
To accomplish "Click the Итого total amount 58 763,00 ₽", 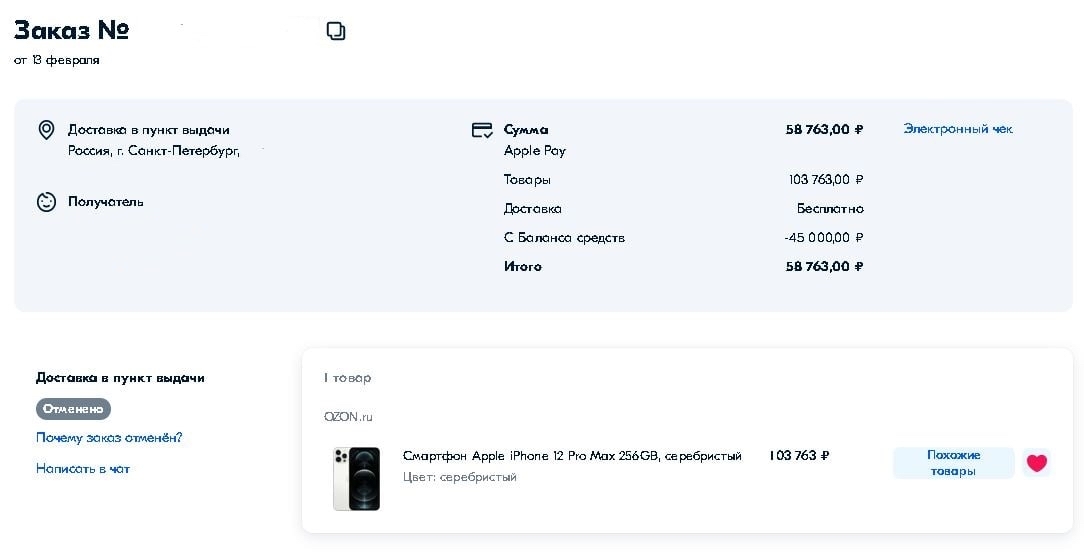I will [x=824, y=267].
